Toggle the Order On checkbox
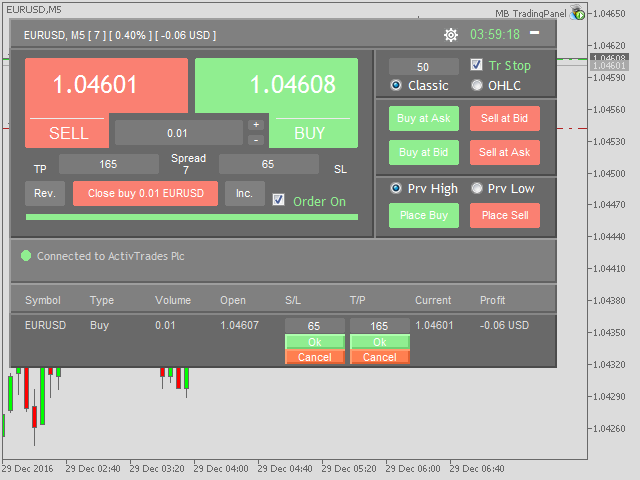640x480 pixels. click(x=278, y=200)
